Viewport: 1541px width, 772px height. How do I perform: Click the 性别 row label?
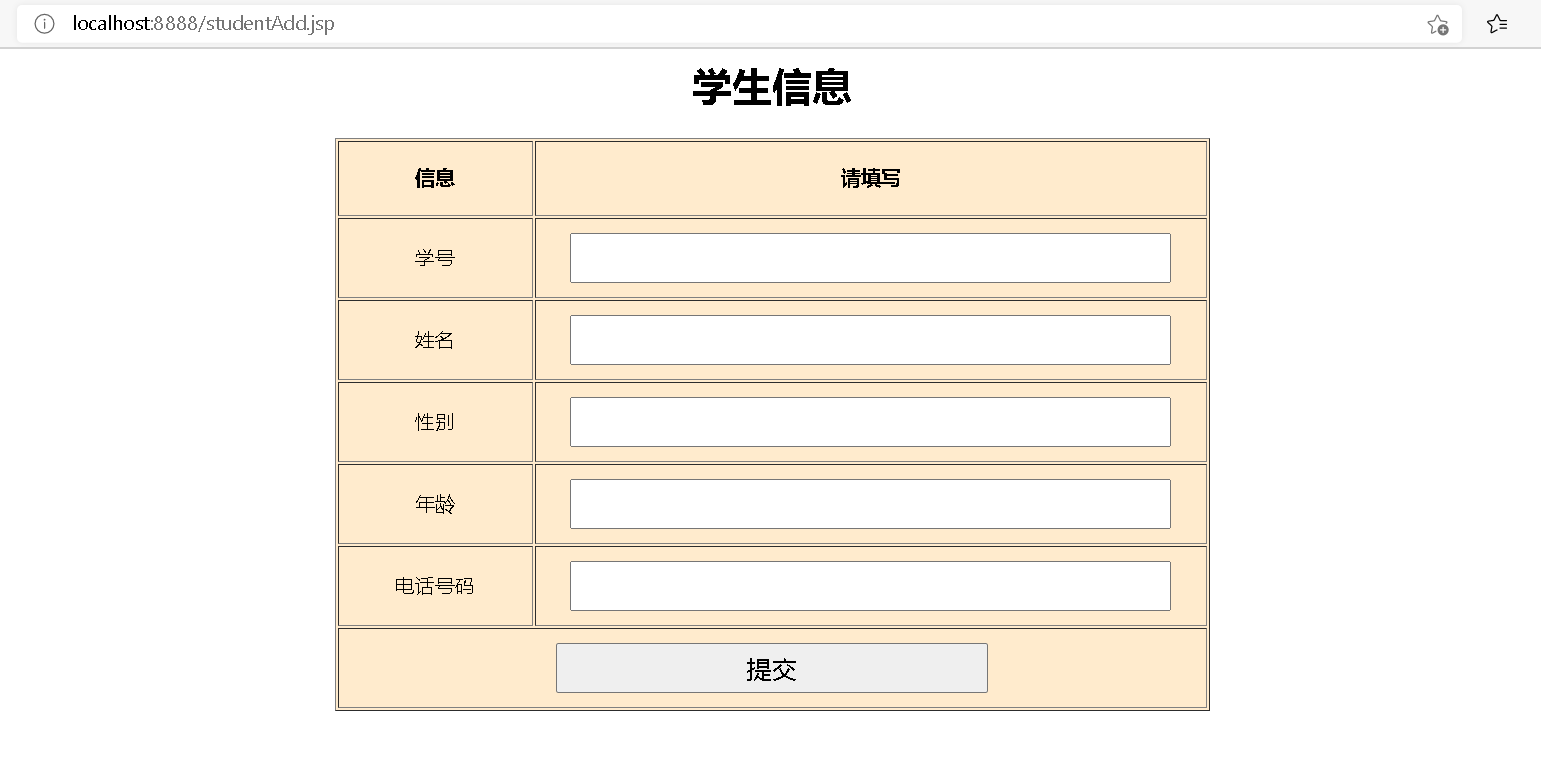[434, 421]
